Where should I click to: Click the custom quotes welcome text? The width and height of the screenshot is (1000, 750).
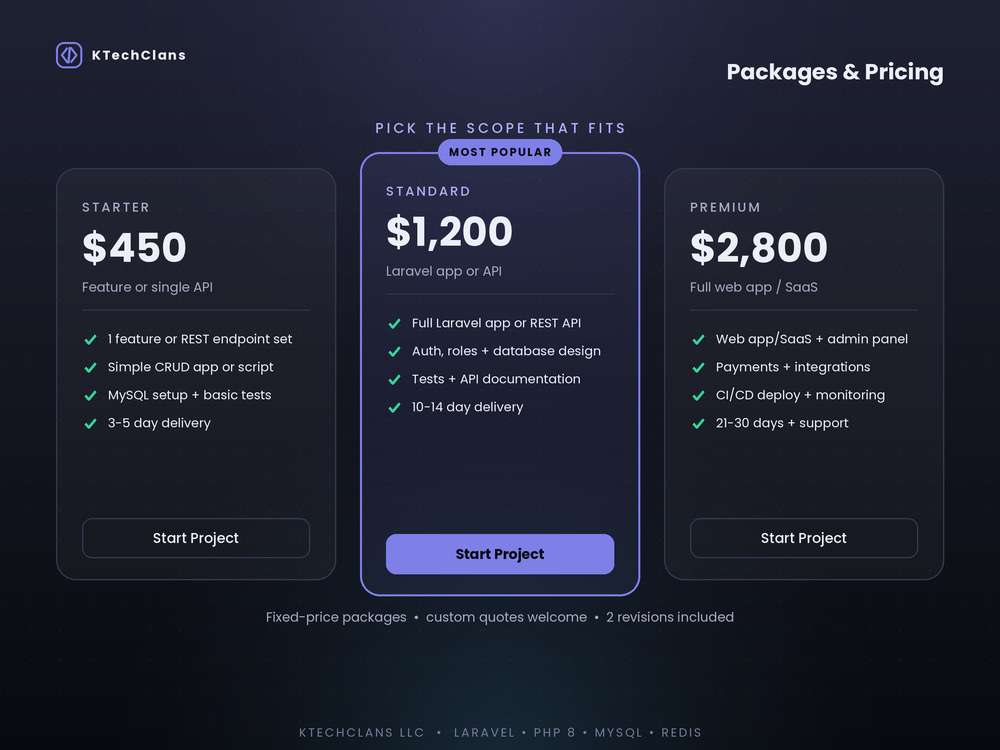(x=506, y=617)
